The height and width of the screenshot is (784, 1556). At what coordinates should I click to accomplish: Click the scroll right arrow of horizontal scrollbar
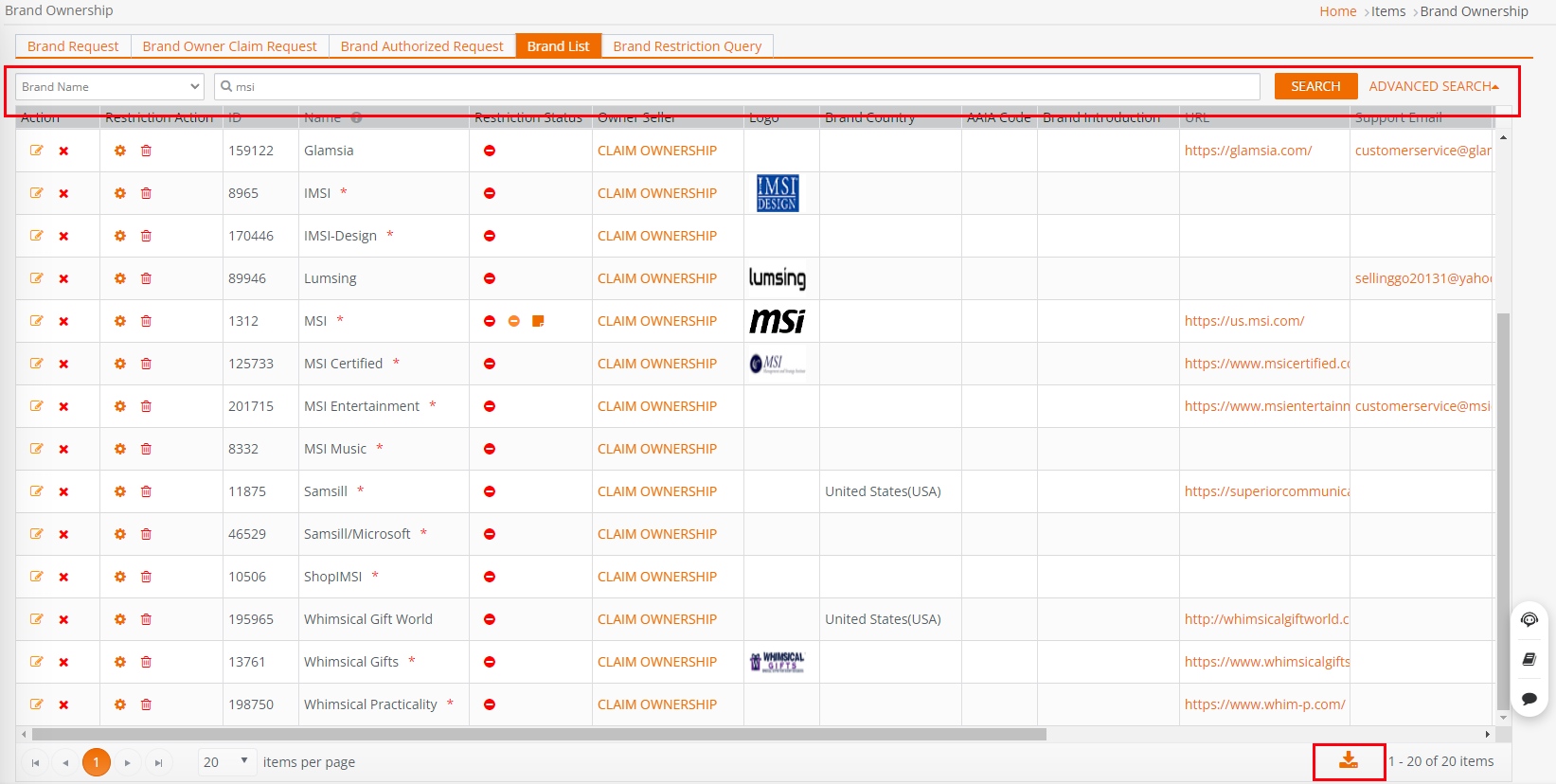[1487, 734]
